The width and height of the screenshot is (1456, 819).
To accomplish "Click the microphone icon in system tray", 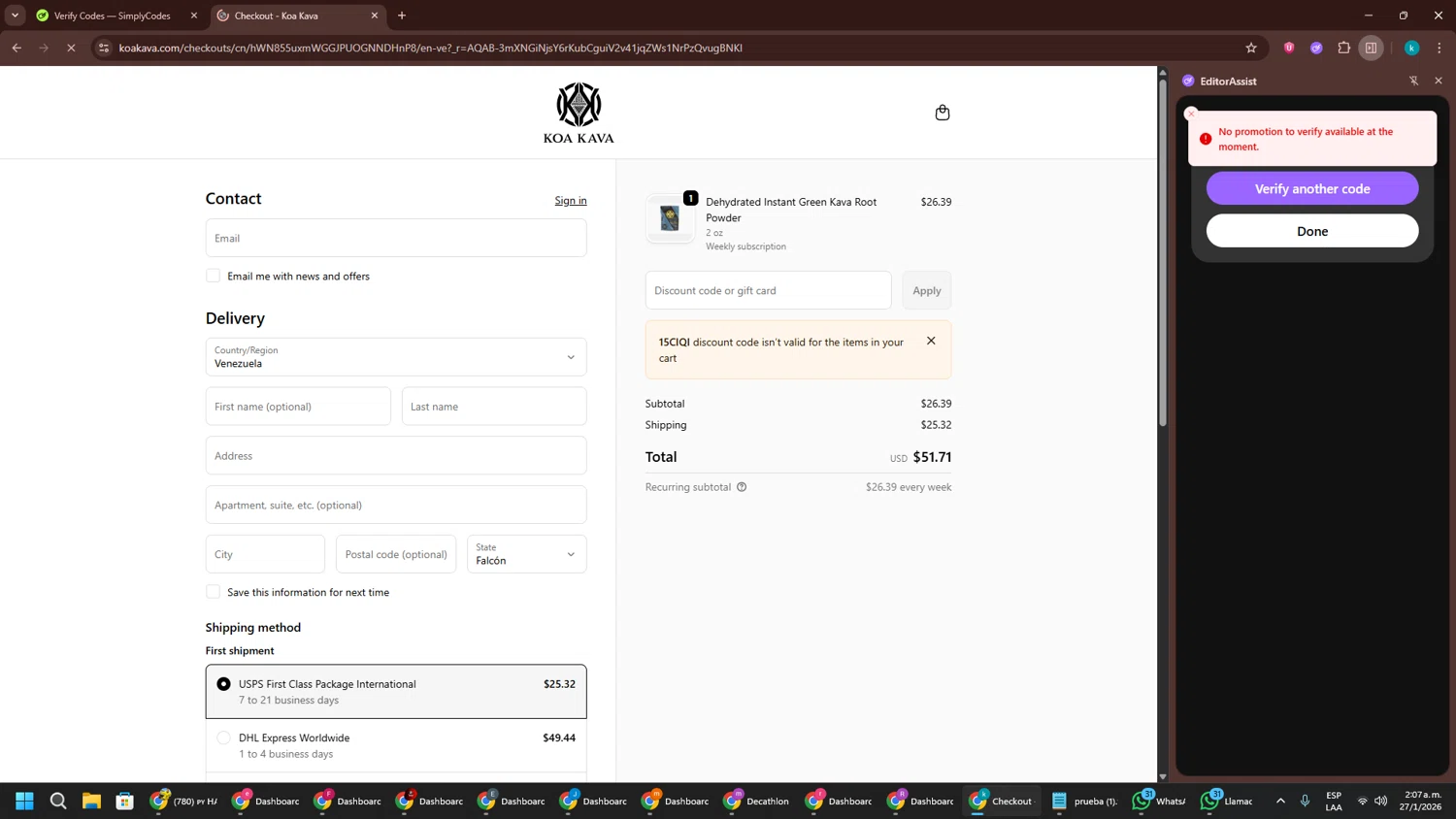I will tap(1305, 801).
